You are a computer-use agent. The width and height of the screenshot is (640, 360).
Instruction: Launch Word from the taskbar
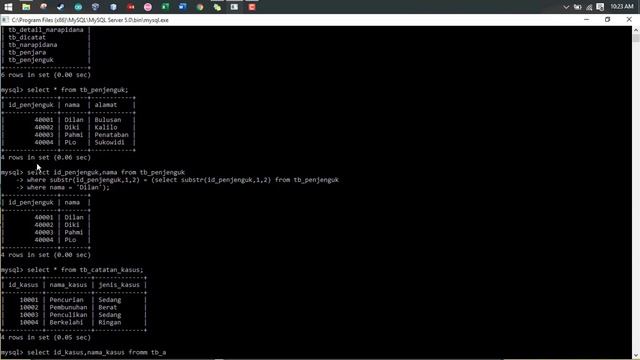182,7
